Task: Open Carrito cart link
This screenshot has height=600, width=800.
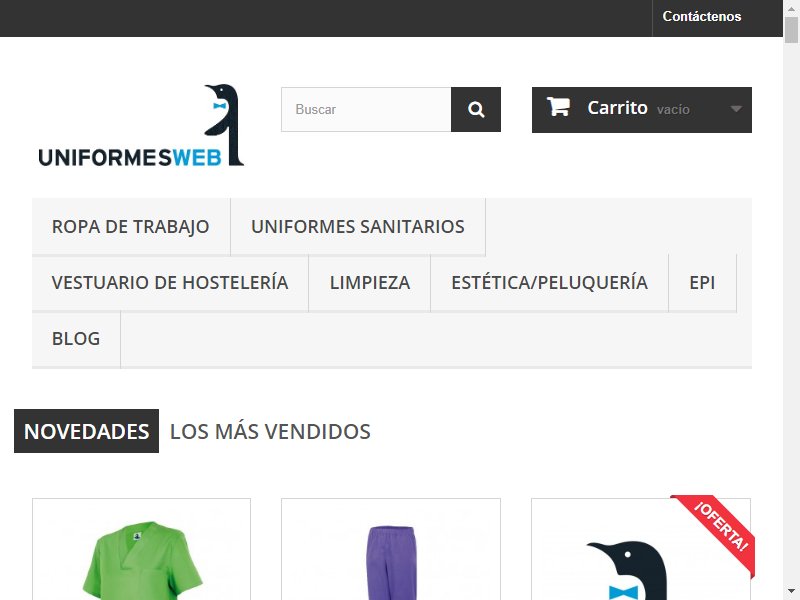Action: point(641,110)
